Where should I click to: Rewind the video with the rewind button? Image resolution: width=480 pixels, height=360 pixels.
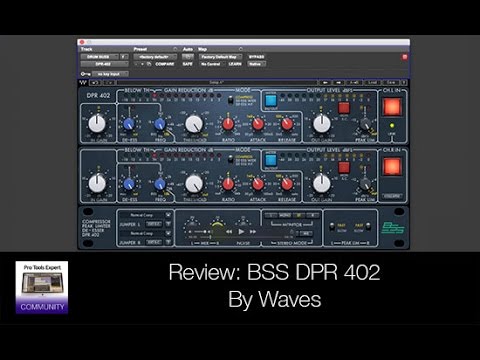pos(229,231)
